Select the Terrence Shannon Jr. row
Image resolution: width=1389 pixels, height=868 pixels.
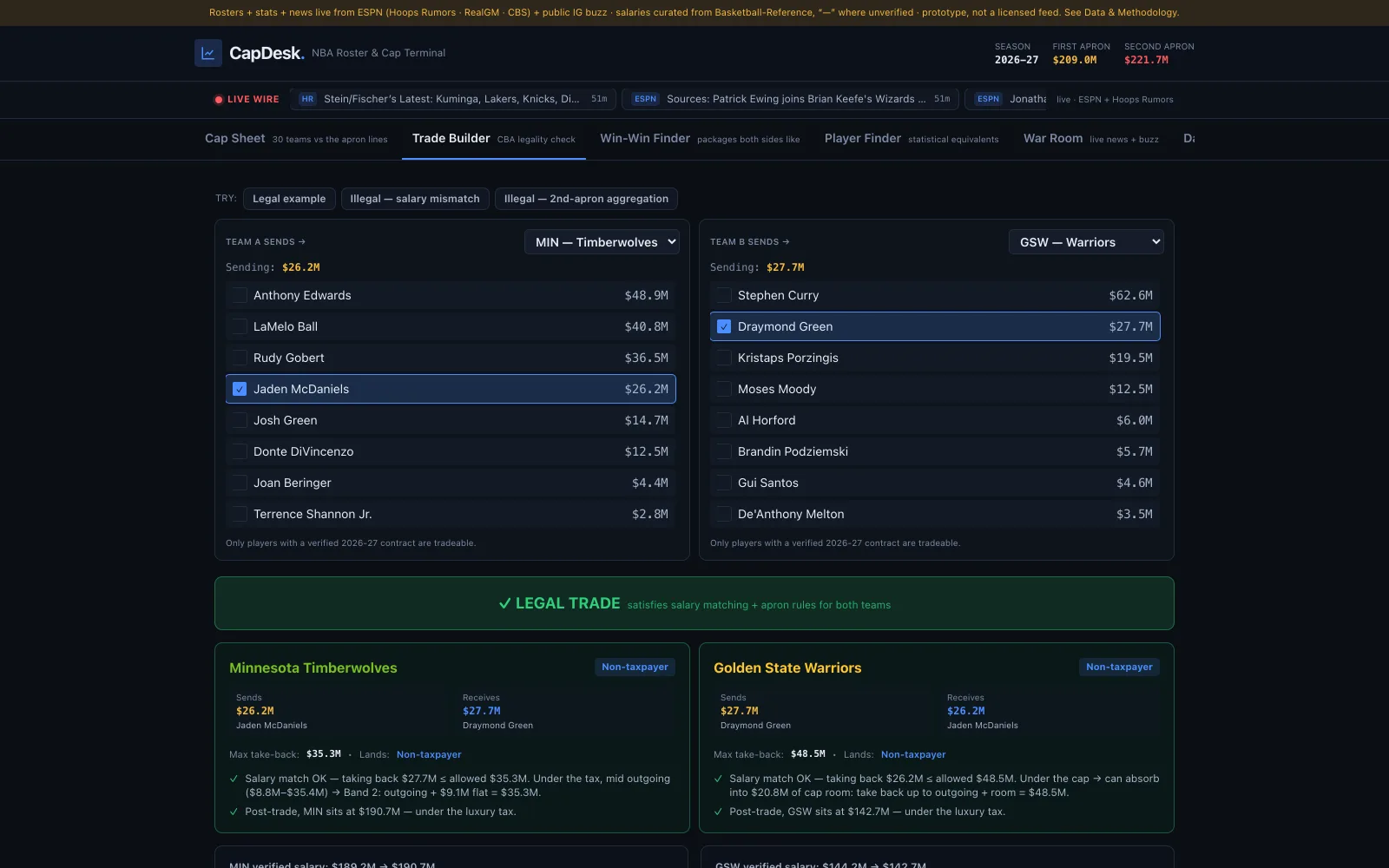(451, 514)
